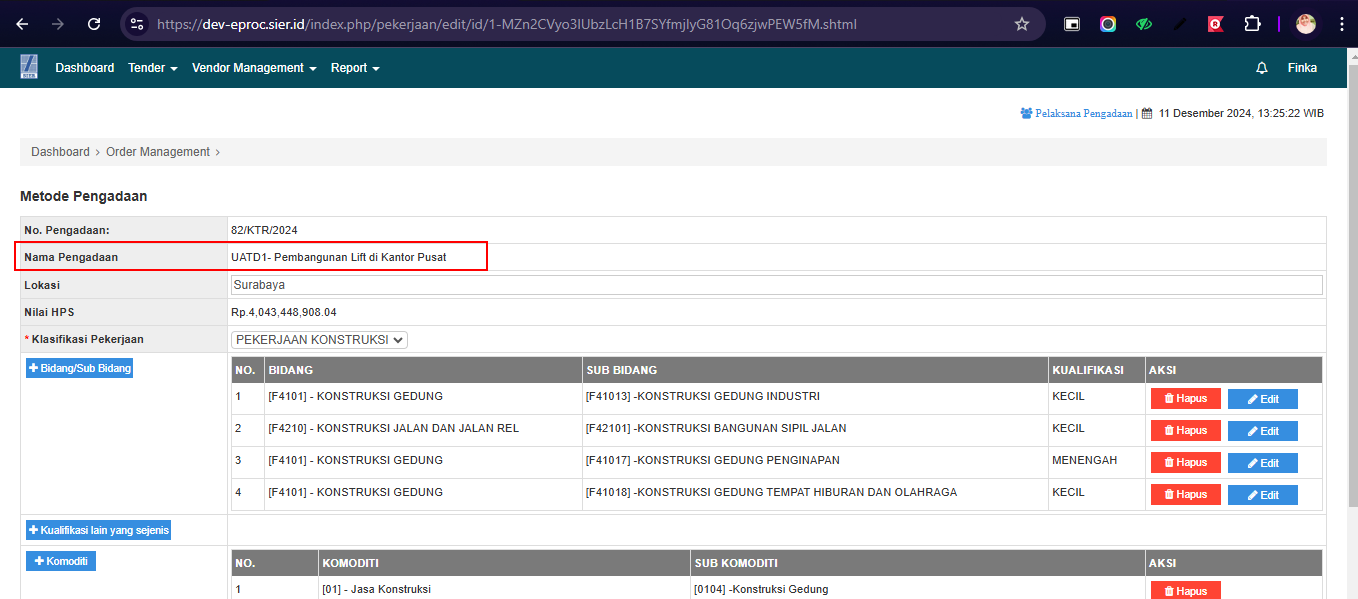Click the Lokasi input field
Viewport: 1358px width, 599px height.
(776, 285)
